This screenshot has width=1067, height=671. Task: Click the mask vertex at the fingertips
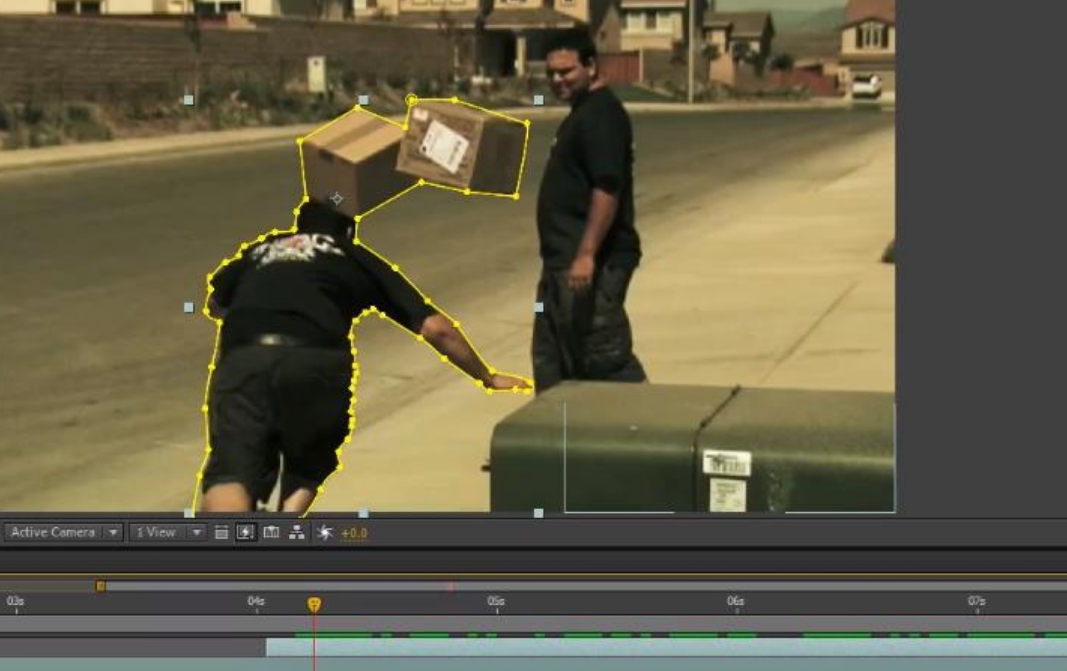pyautogui.click(x=527, y=389)
